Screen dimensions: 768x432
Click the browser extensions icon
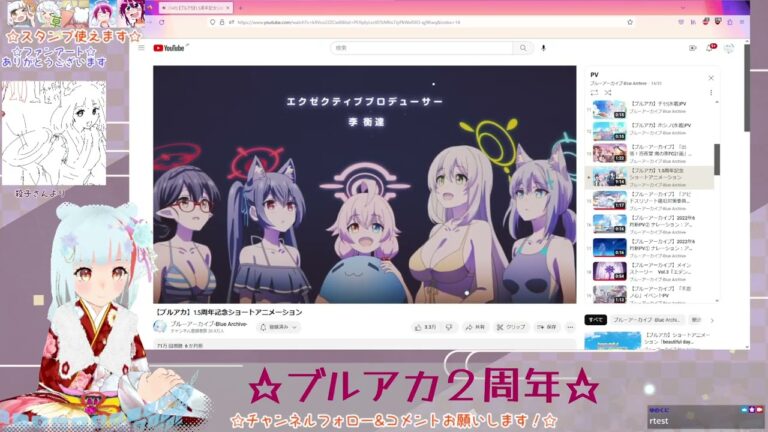click(730, 22)
